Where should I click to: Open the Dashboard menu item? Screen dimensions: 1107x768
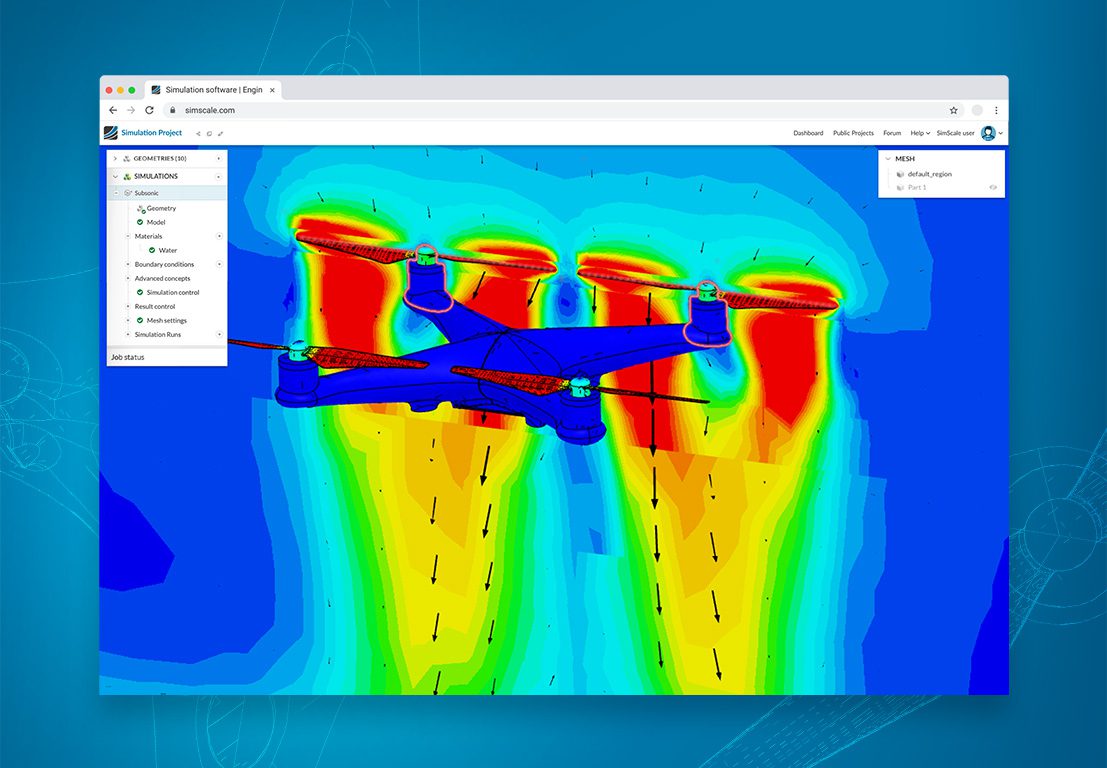pos(808,133)
